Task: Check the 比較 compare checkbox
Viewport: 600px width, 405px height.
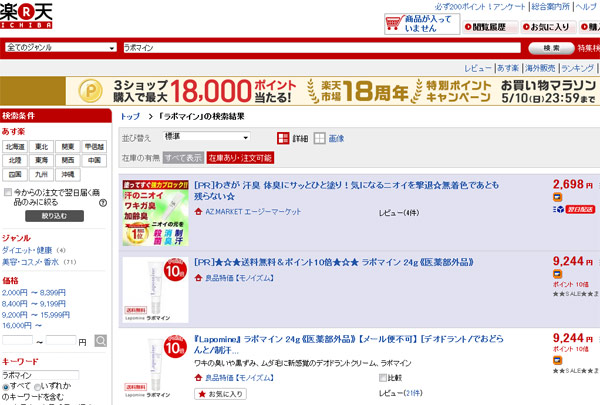Action: pyautogui.click(x=383, y=378)
